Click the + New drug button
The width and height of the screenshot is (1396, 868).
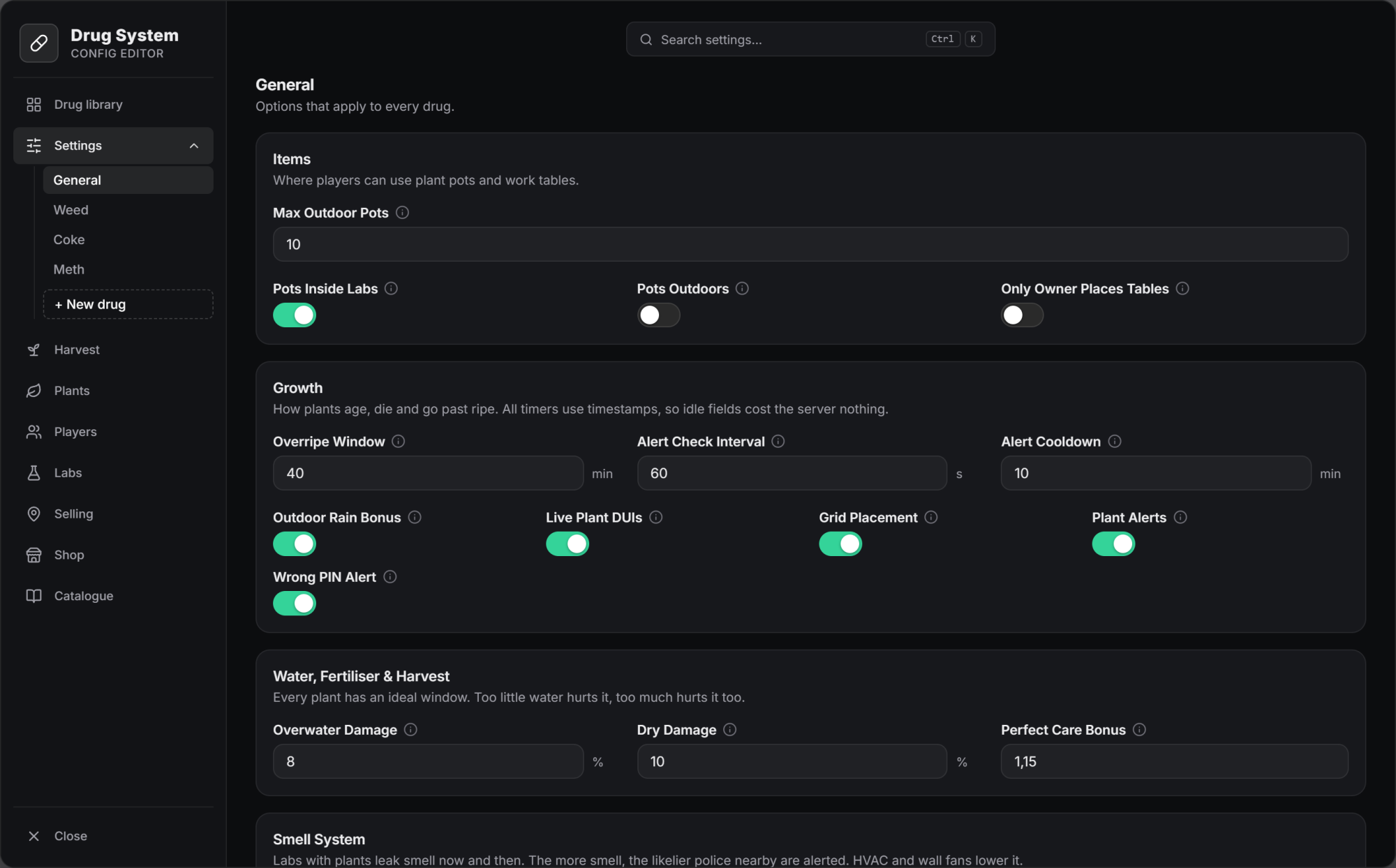coord(128,304)
